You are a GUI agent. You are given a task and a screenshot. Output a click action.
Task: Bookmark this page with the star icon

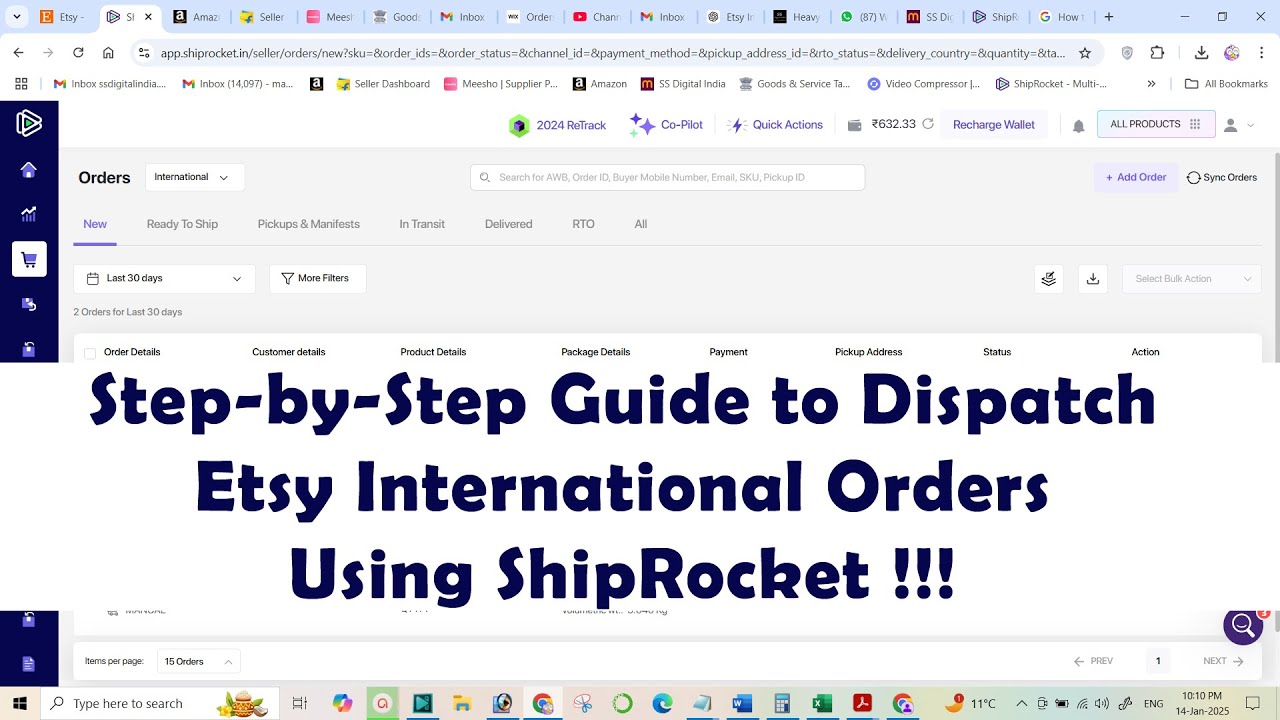1085,53
